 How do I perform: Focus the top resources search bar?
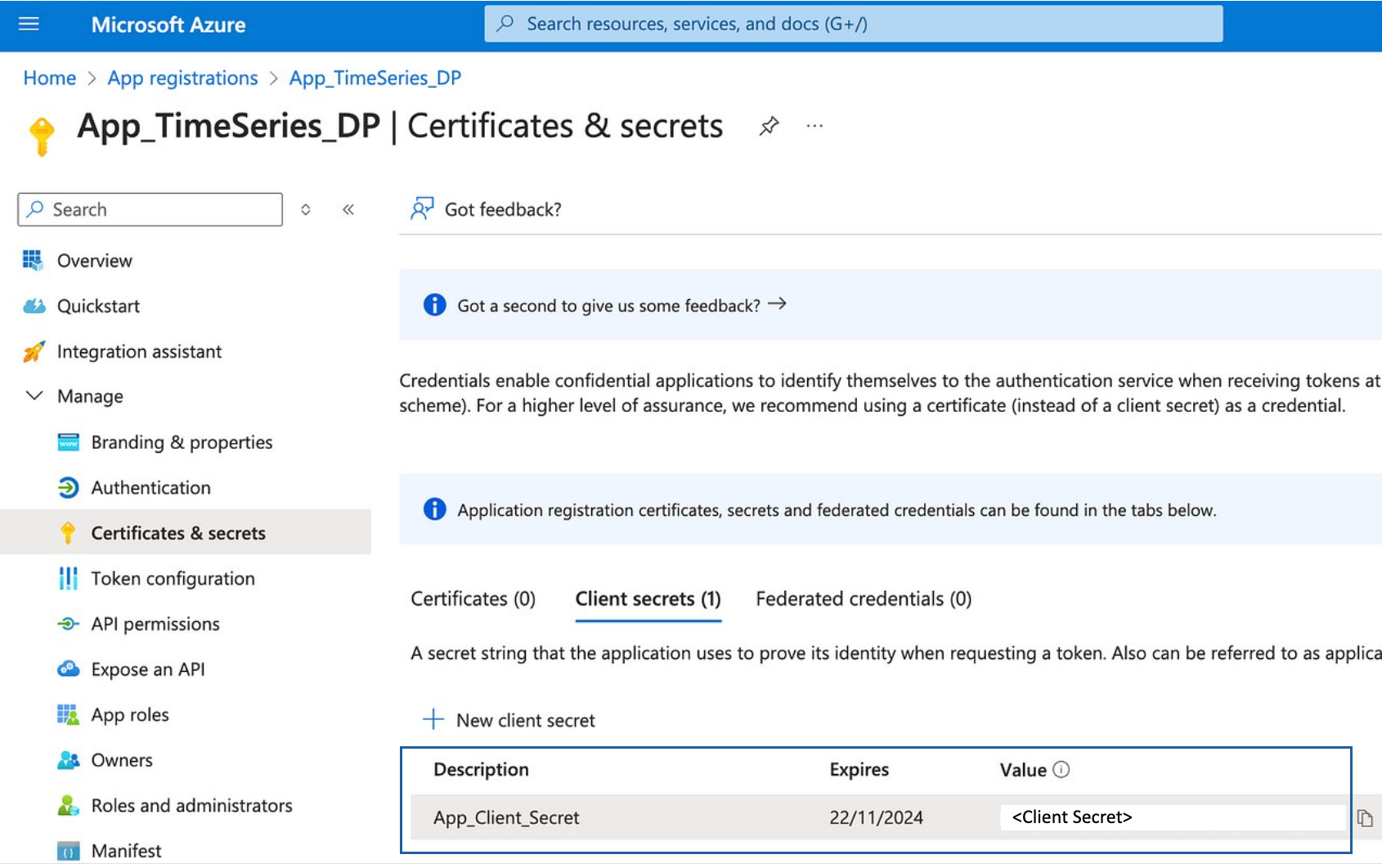coord(853,24)
